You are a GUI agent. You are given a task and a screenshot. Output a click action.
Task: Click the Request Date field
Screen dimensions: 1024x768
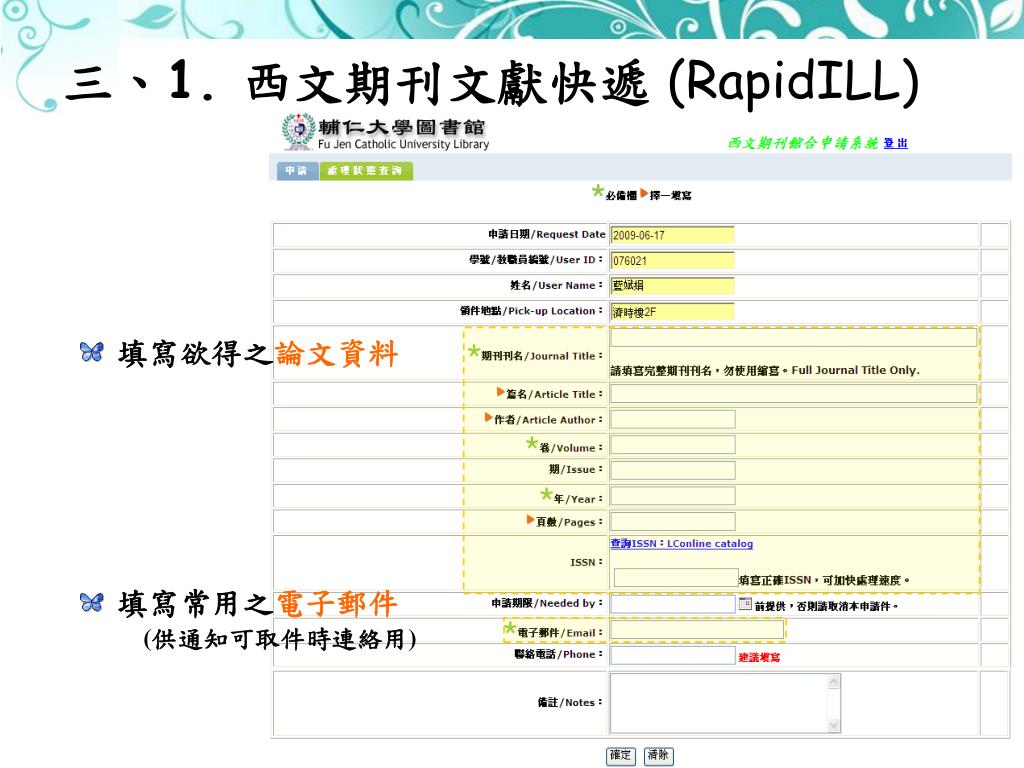coord(672,235)
